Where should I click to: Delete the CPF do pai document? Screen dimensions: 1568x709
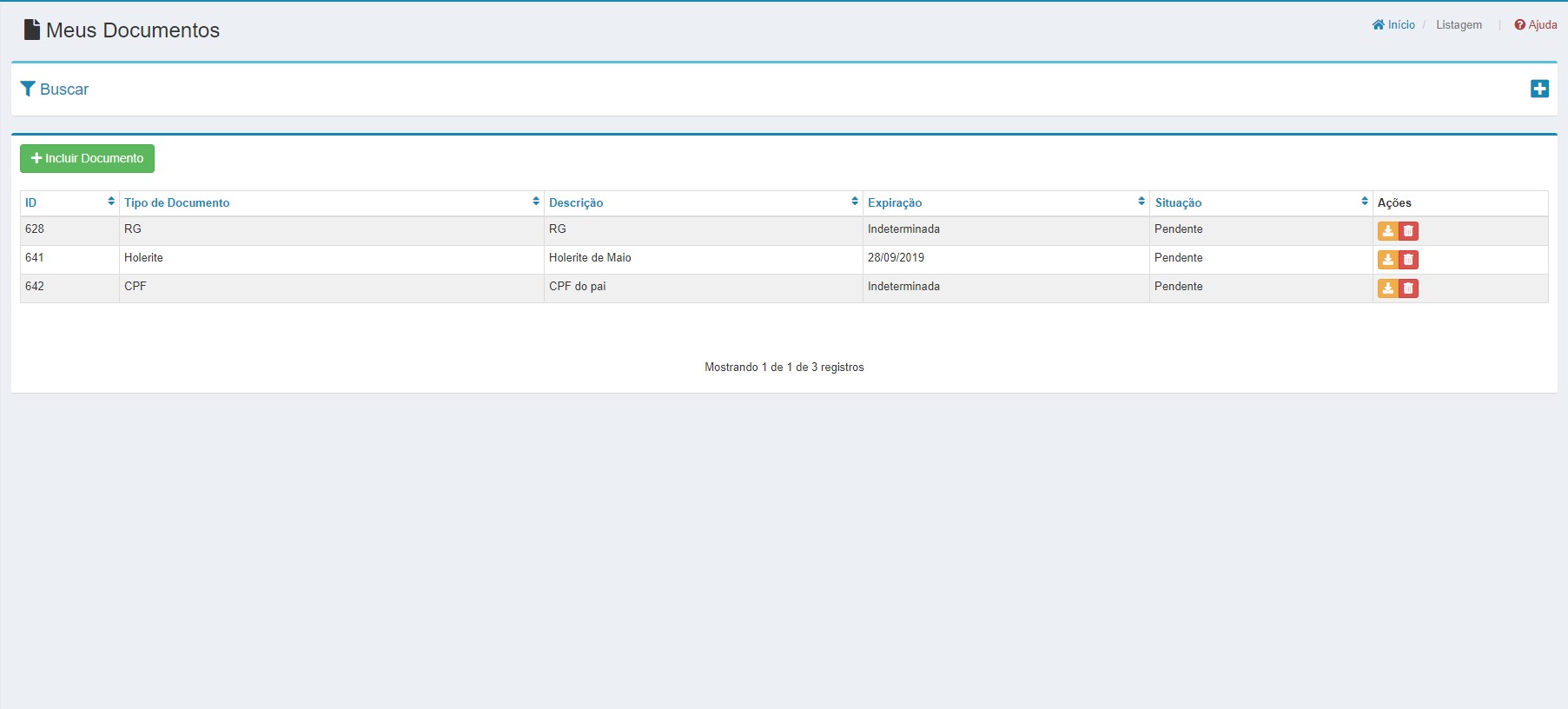[1408, 288]
